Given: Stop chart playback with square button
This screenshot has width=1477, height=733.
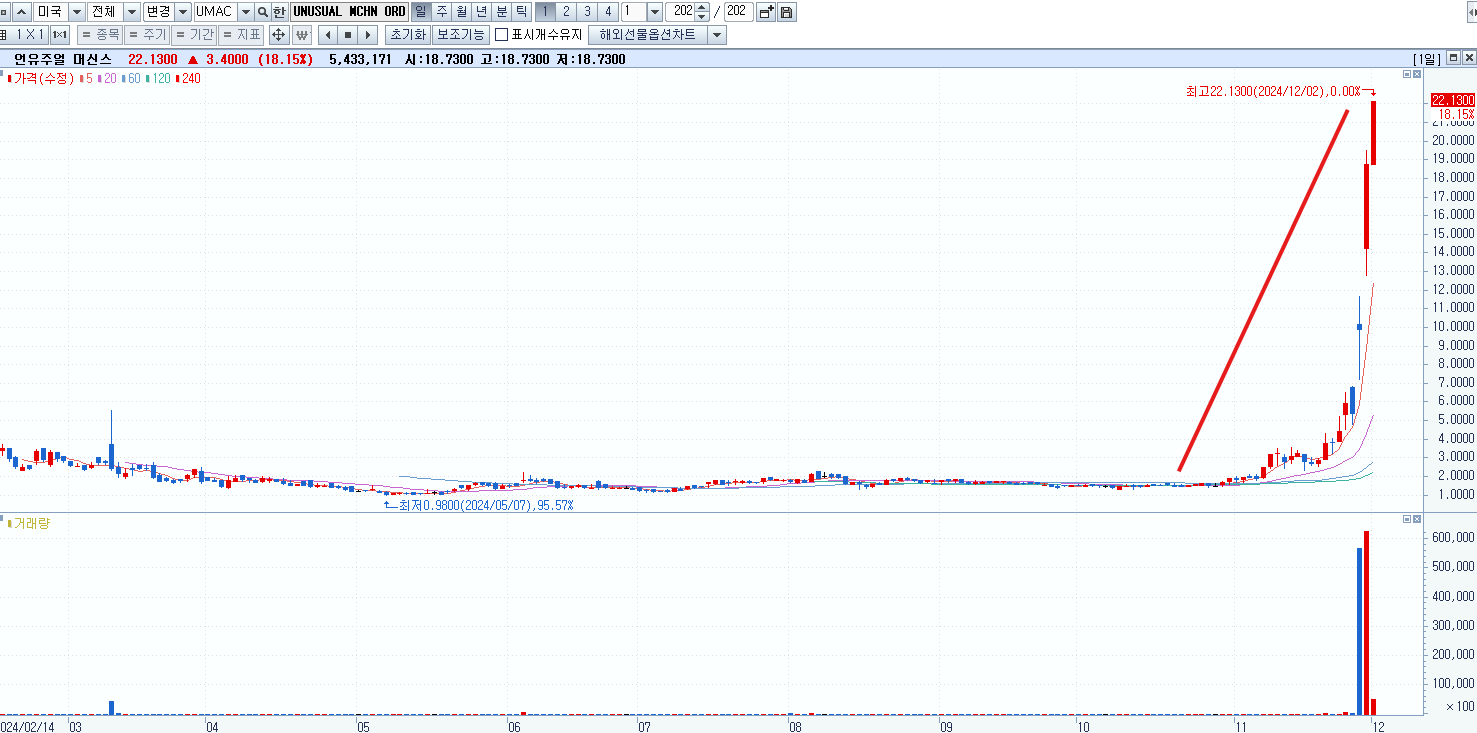Looking at the screenshot, I should (x=348, y=35).
